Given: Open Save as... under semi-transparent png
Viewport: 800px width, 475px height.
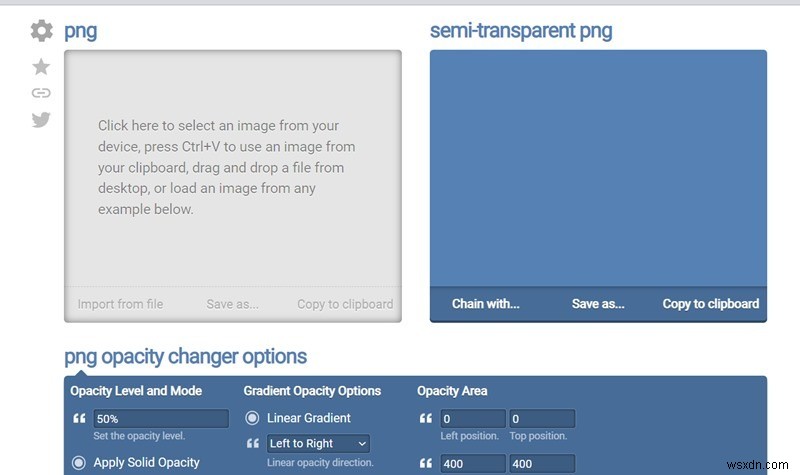Looking at the screenshot, I should [598, 304].
